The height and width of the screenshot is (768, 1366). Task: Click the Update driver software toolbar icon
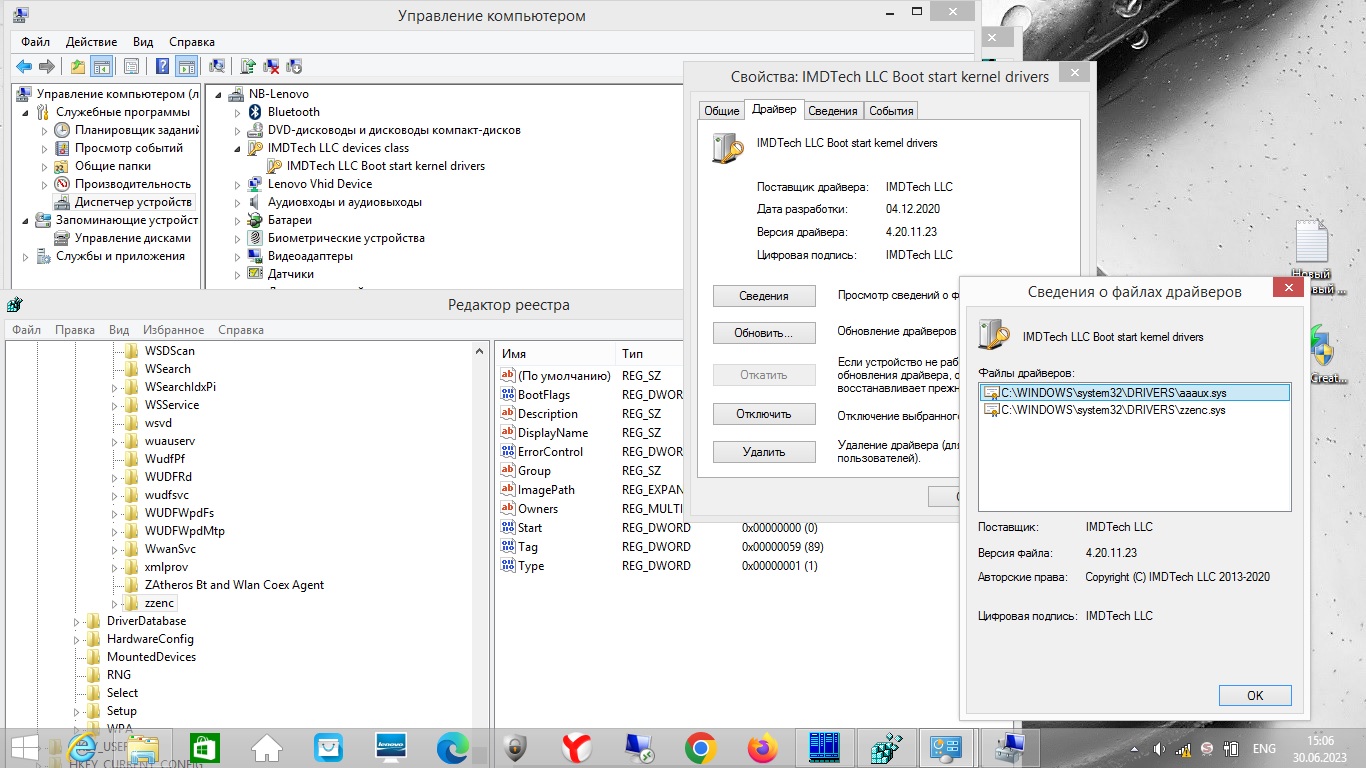tap(248, 67)
